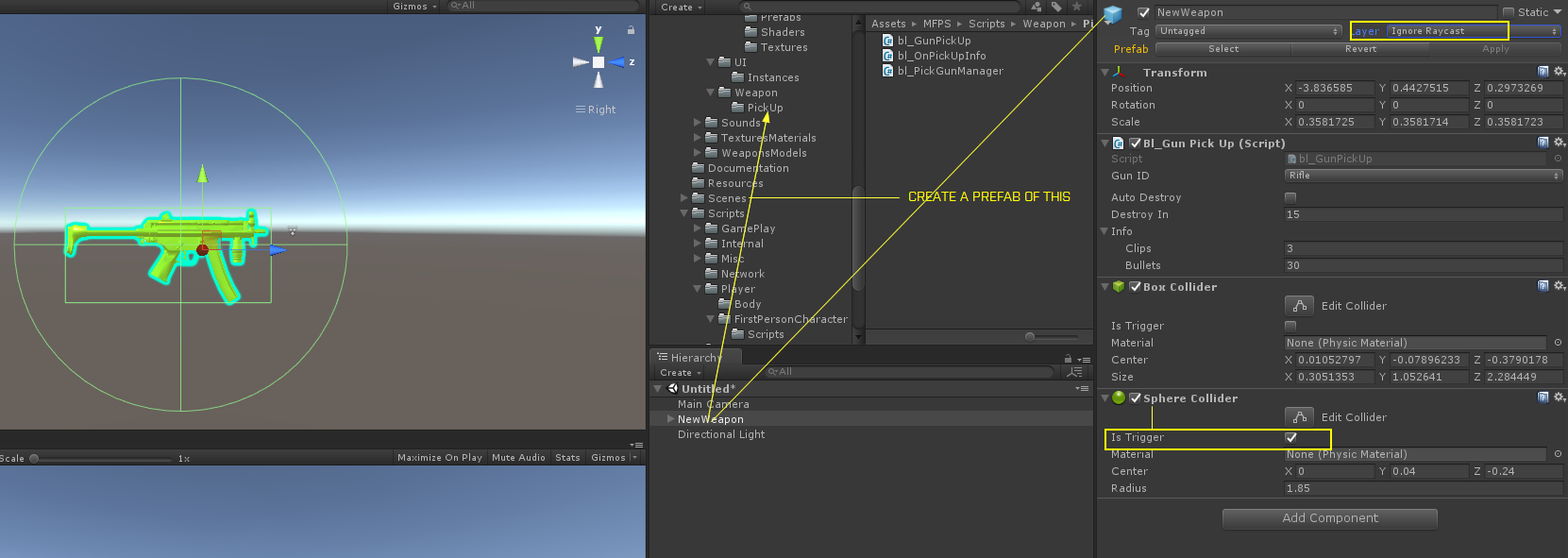Open the Transform component help icon
The width and height of the screenshot is (1568, 558).
pyautogui.click(x=1543, y=72)
